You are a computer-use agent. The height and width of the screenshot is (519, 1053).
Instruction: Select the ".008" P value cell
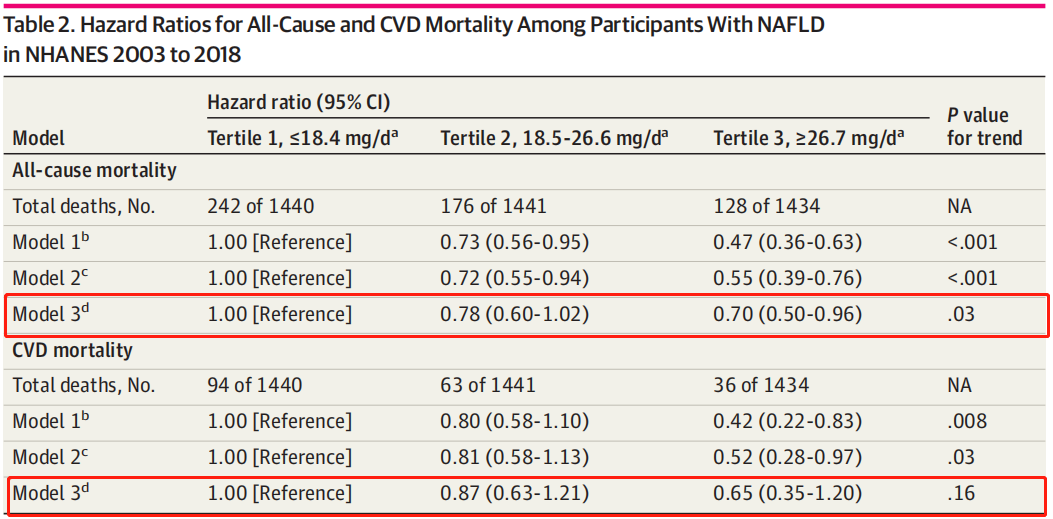click(x=967, y=421)
